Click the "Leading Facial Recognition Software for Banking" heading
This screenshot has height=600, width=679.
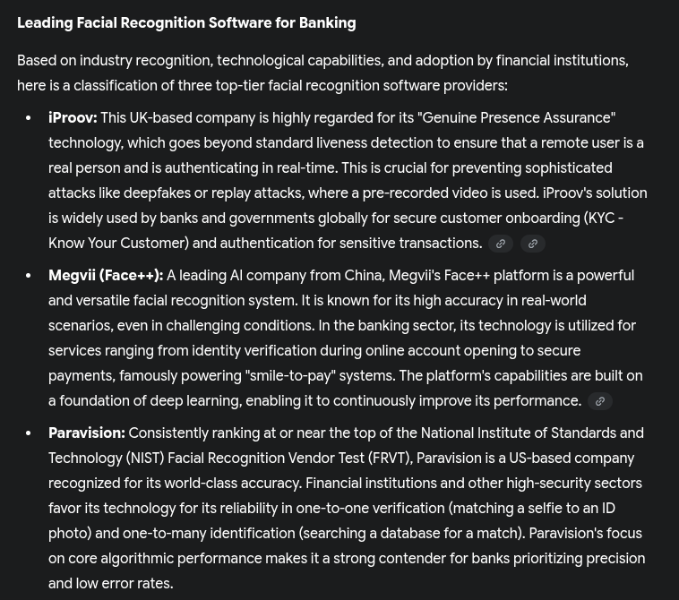coord(186,22)
